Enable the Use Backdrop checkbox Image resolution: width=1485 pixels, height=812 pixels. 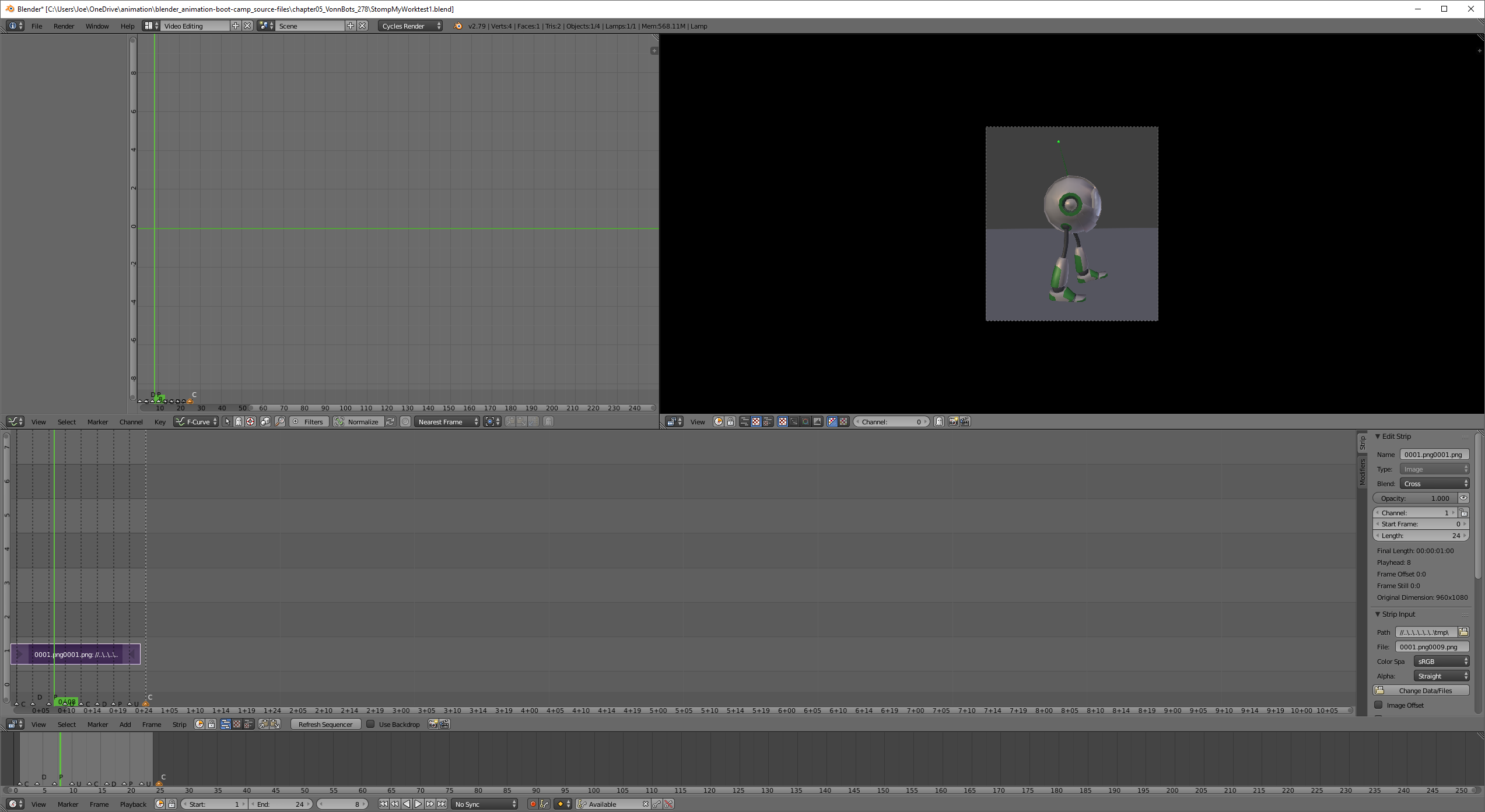tap(370, 724)
